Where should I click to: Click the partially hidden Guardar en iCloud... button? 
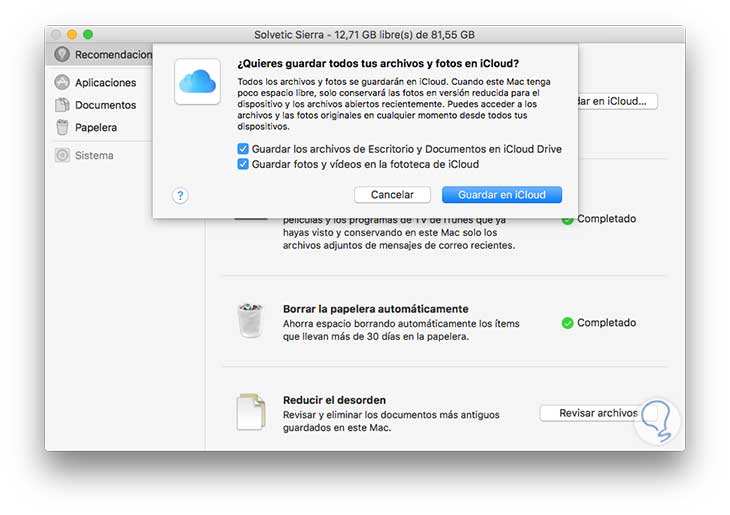pos(617,101)
